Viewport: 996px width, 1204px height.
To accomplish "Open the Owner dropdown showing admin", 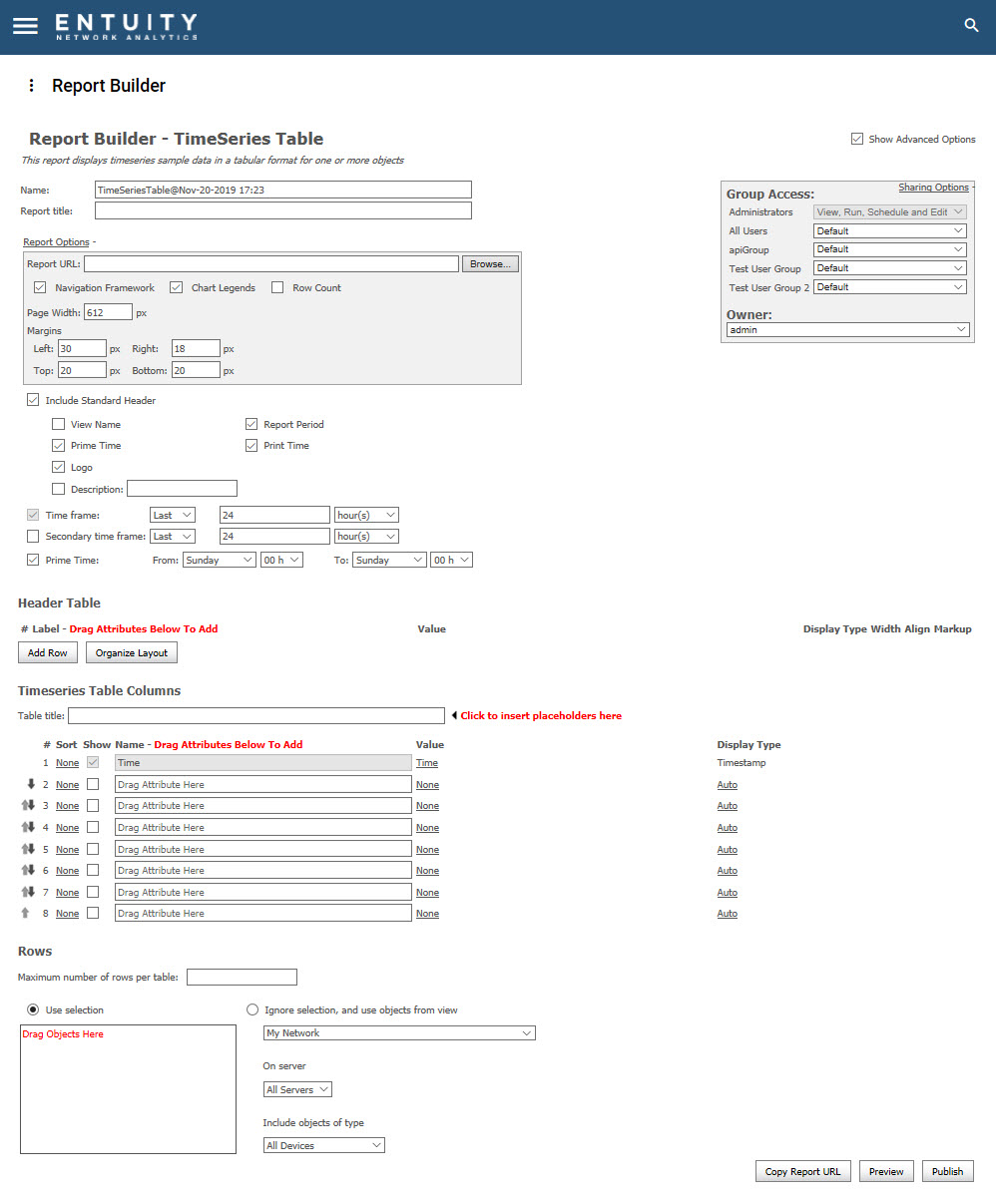I will click(x=846, y=329).
